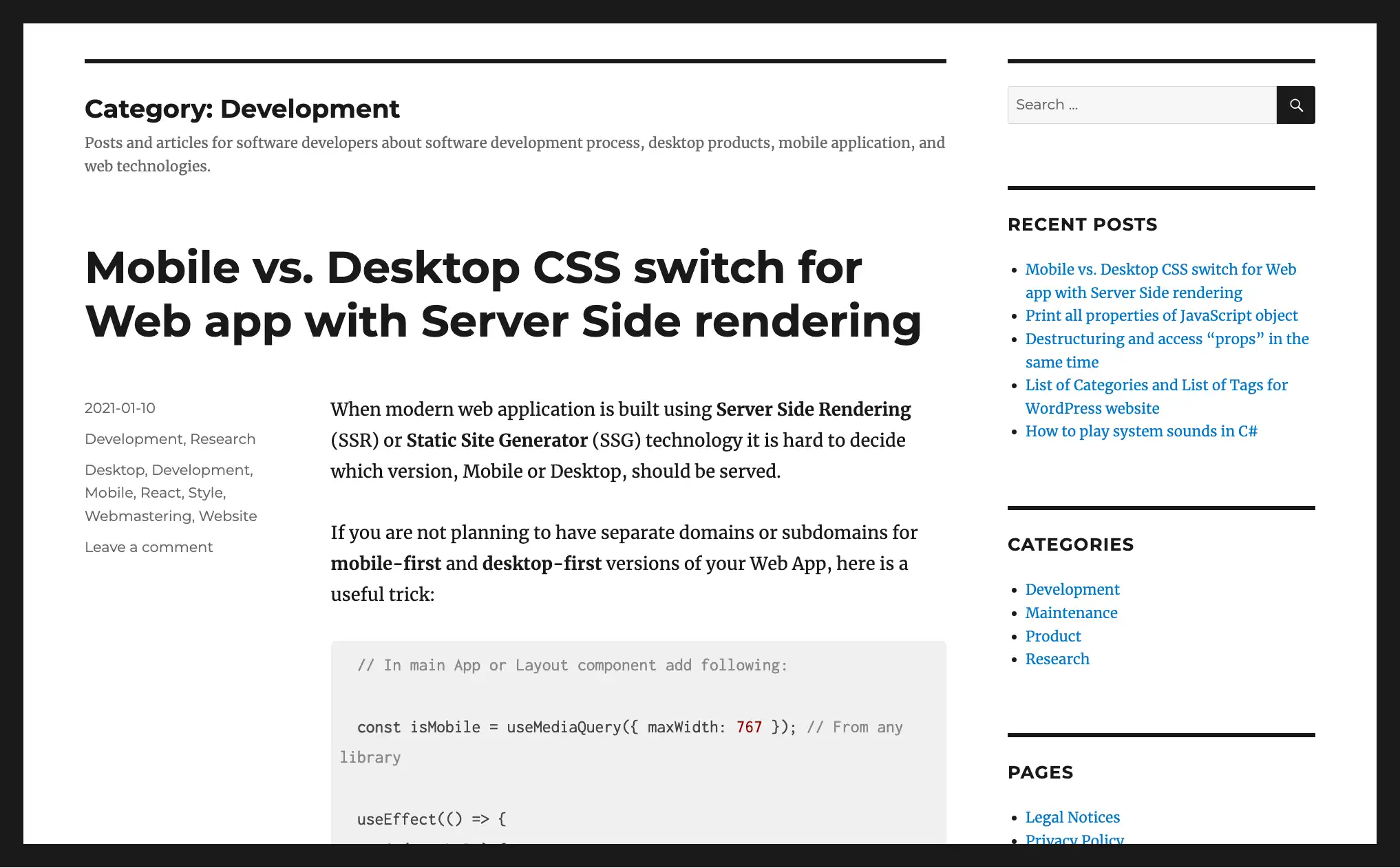This screenshot has width=1400, height=868.
Task: Toggle the Mobile tag filter
Action: (108, 492)
